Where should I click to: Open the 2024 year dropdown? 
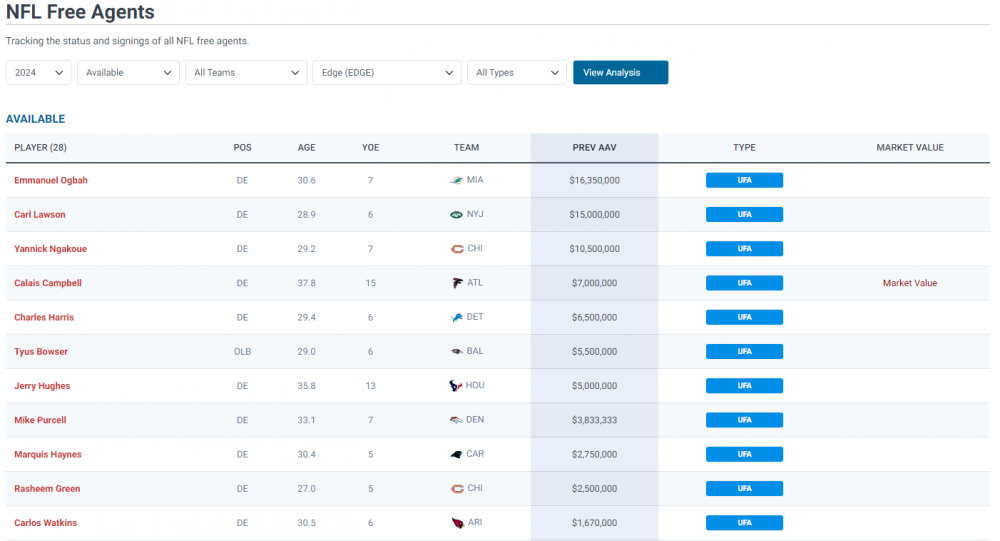point(38,73)
